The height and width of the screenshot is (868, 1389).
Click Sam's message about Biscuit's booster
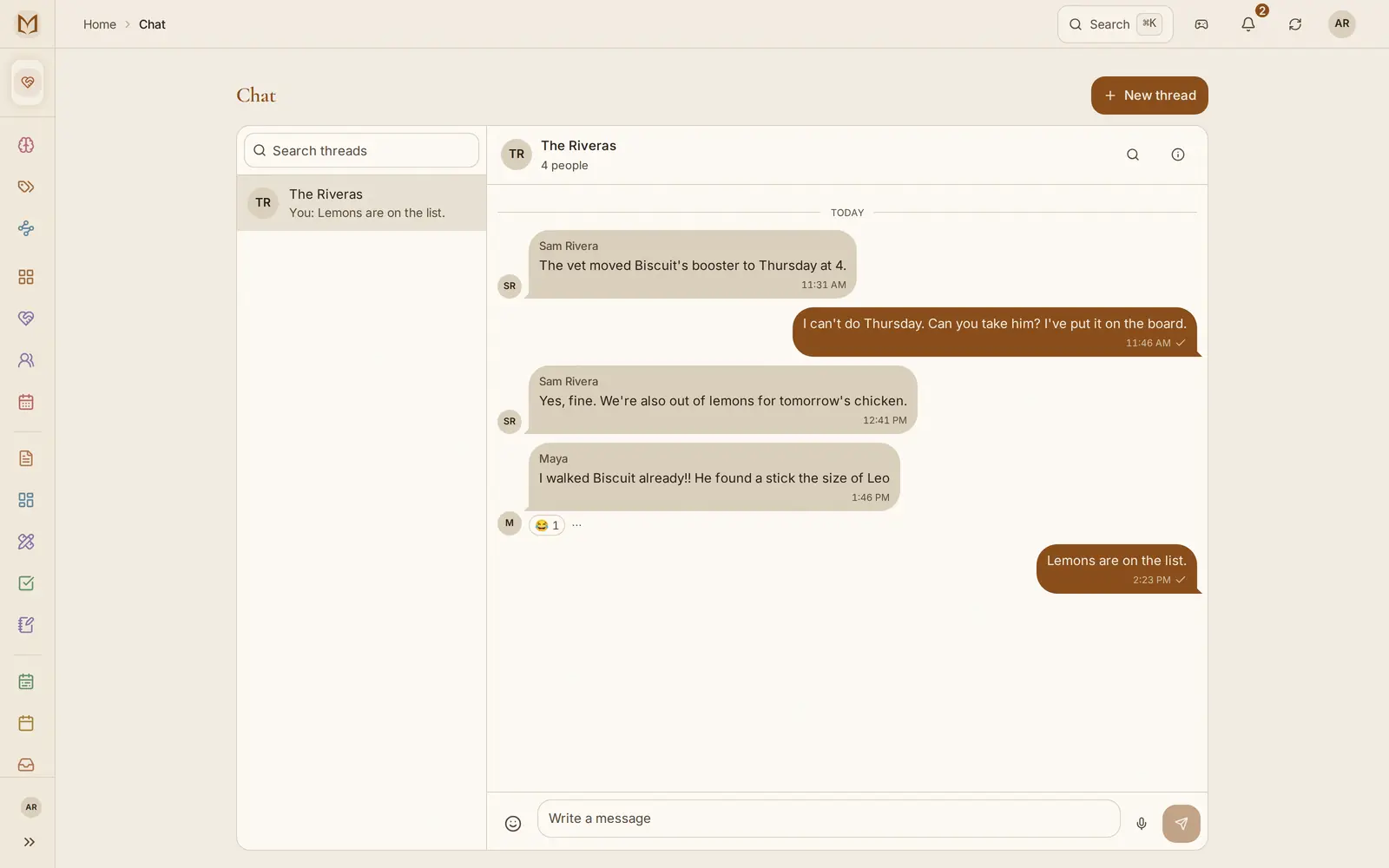click(x=692, y=264)
